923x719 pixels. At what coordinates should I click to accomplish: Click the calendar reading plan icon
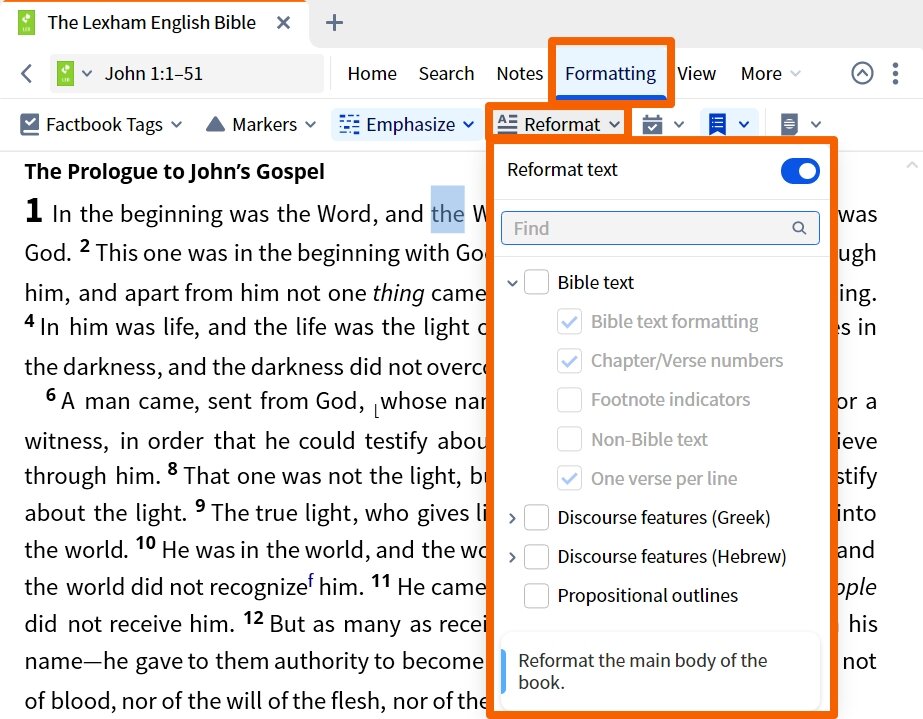point(652,124)
